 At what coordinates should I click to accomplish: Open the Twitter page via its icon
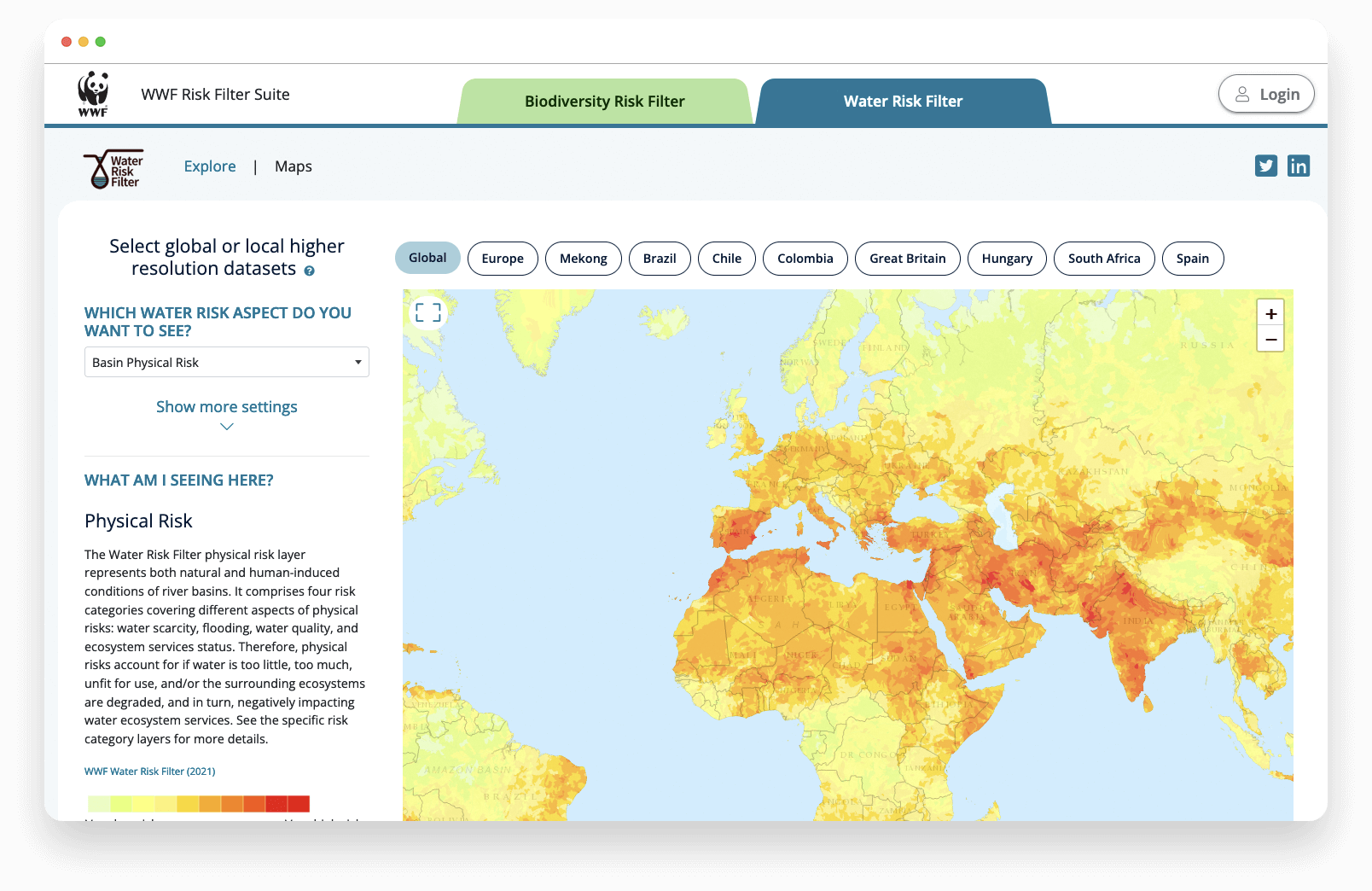click(1265, 166)
